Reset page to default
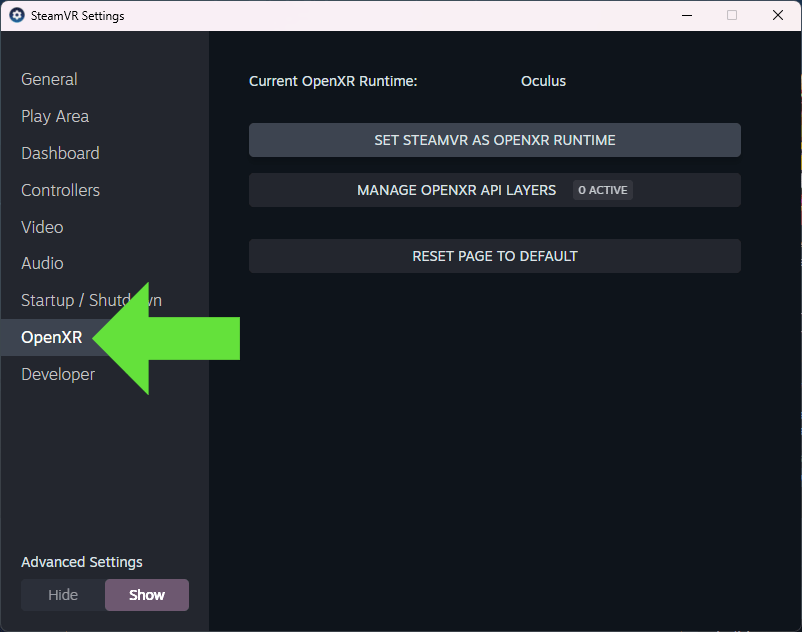Screen dimensions: 802x632 (495, 256)
